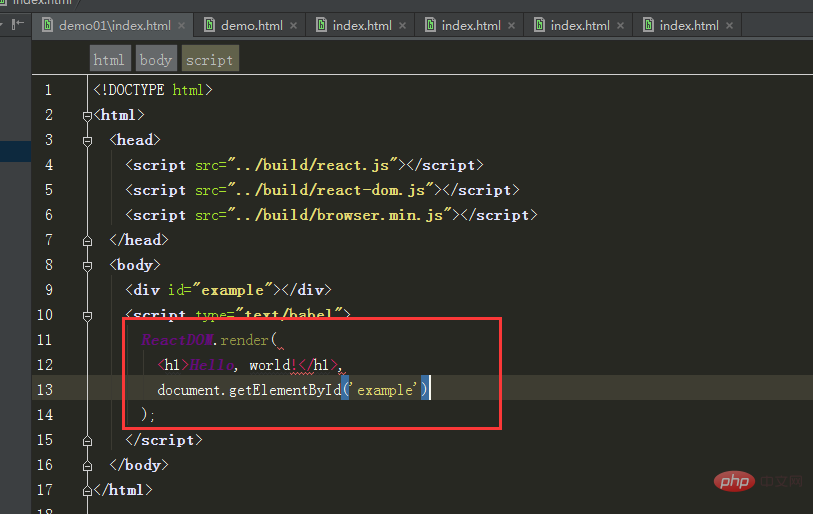The image size is (813, 514).
Task: Click the demo.html file icon
Action: pos(209,25)
